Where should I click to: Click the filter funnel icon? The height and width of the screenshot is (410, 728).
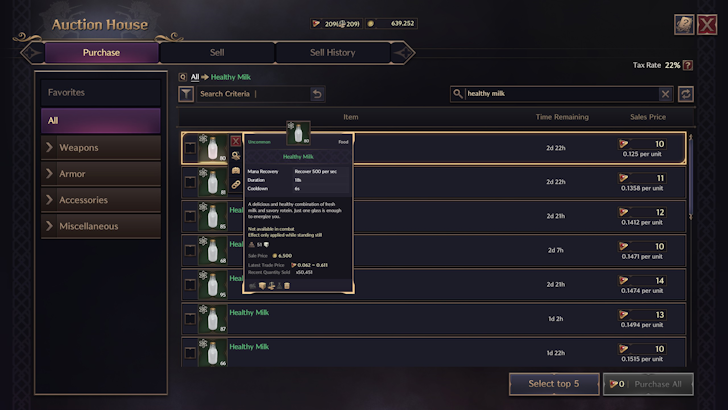[x=186, y=94]
